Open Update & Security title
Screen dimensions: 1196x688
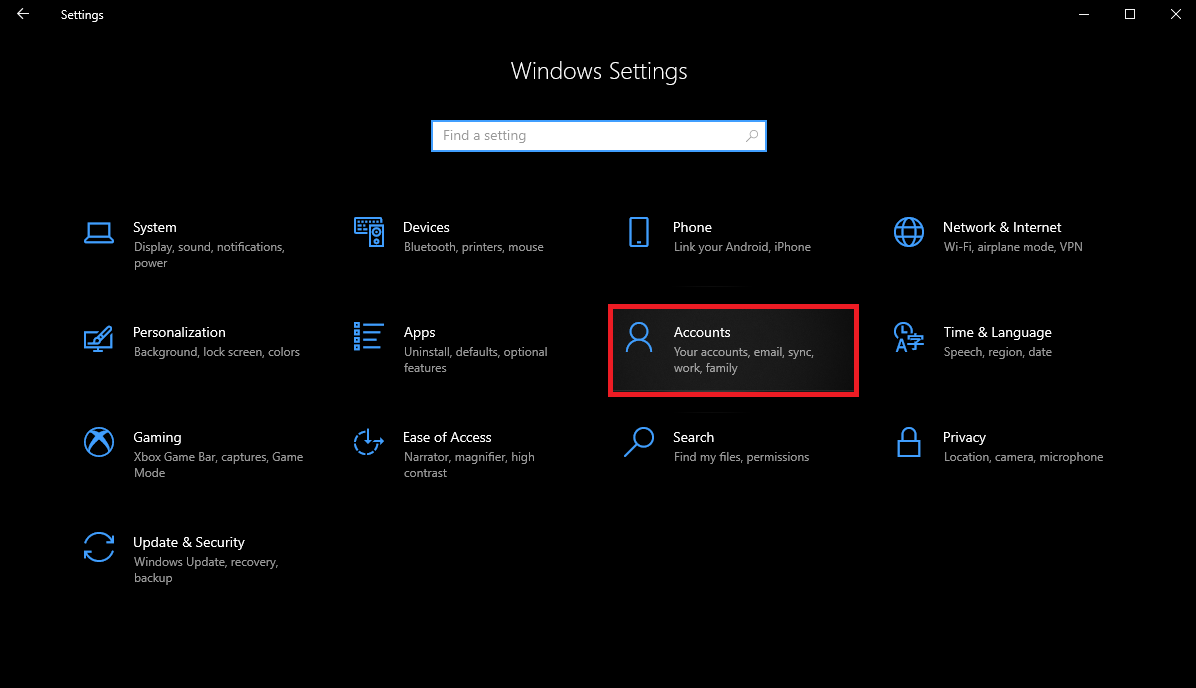click(188, 542)
